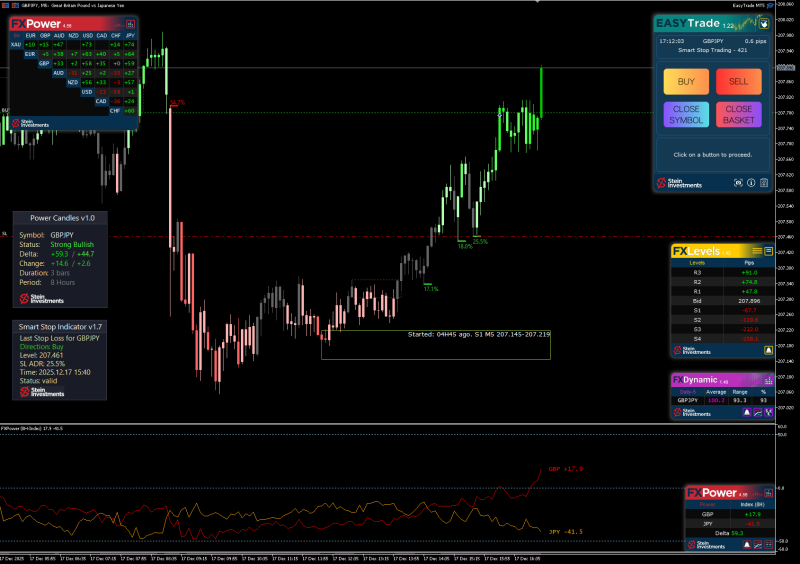The image size is (800, 564).
Task: Click the Average 100.2 value in FX Dynamic
Action: [x=716, y=401]
